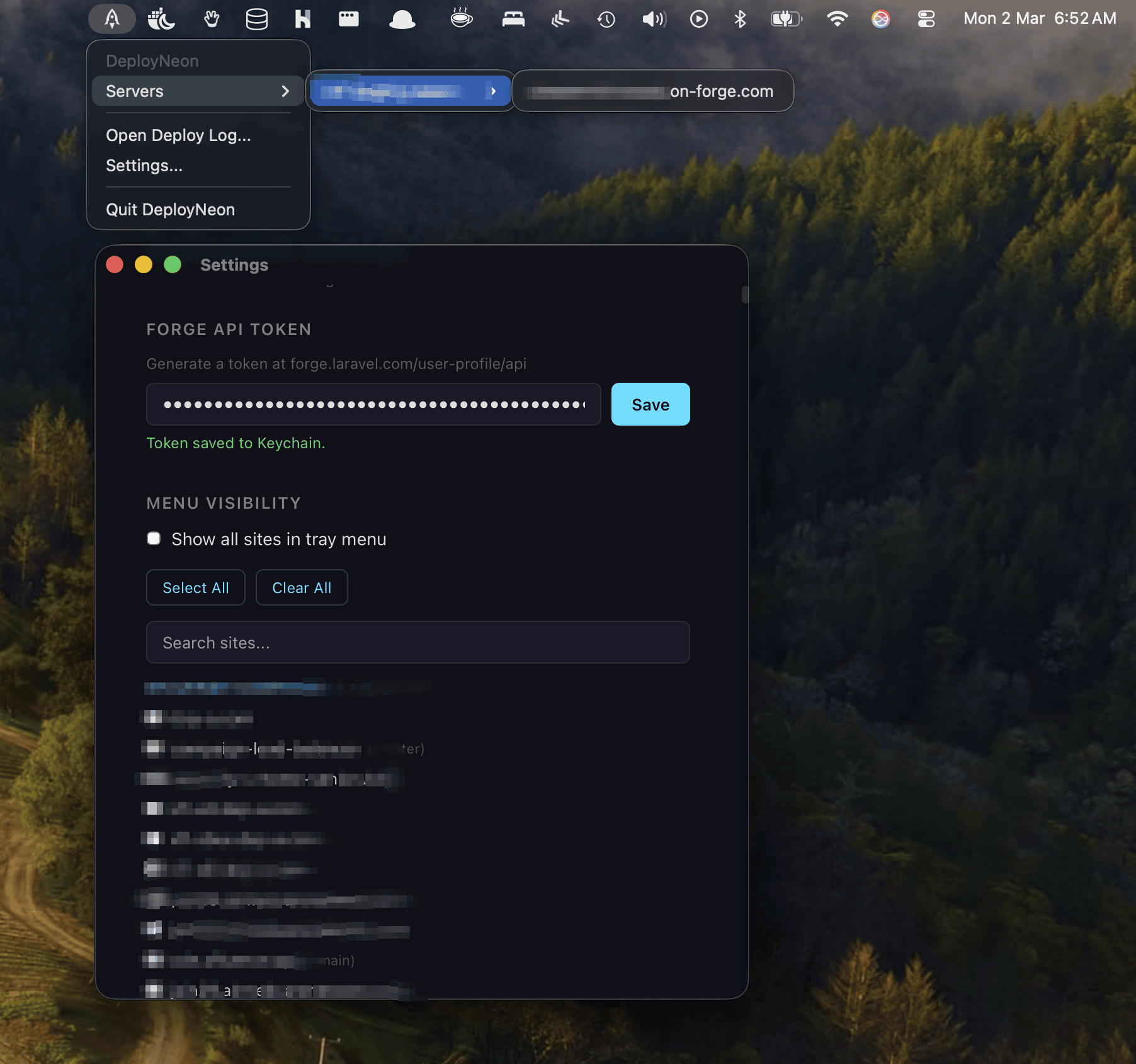Open the Bluetooth status menu
The width and height of the screenshot is (1136, 1064).
click(x=740, y=18)
